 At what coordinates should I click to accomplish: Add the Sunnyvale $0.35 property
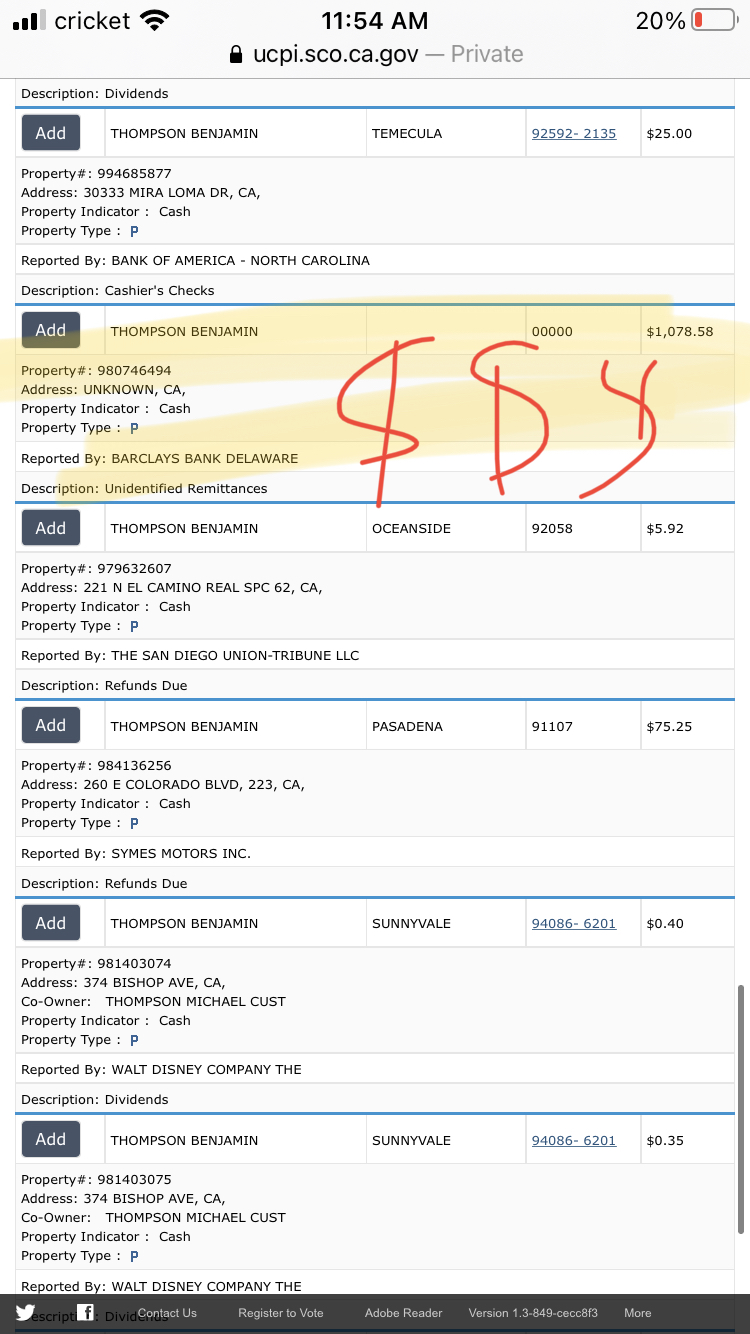[x=51, y=1139]
